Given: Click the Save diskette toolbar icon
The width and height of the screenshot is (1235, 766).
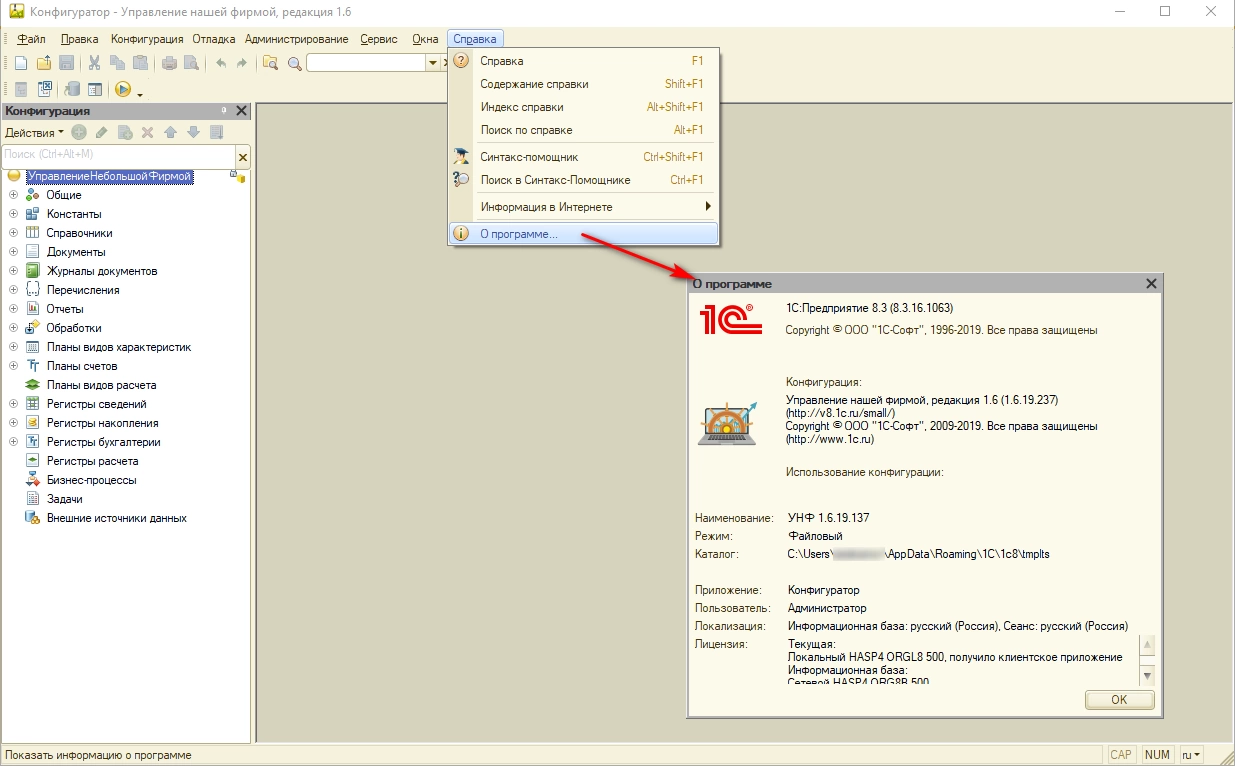Looking at the screenshot, I should pos(67,63).
